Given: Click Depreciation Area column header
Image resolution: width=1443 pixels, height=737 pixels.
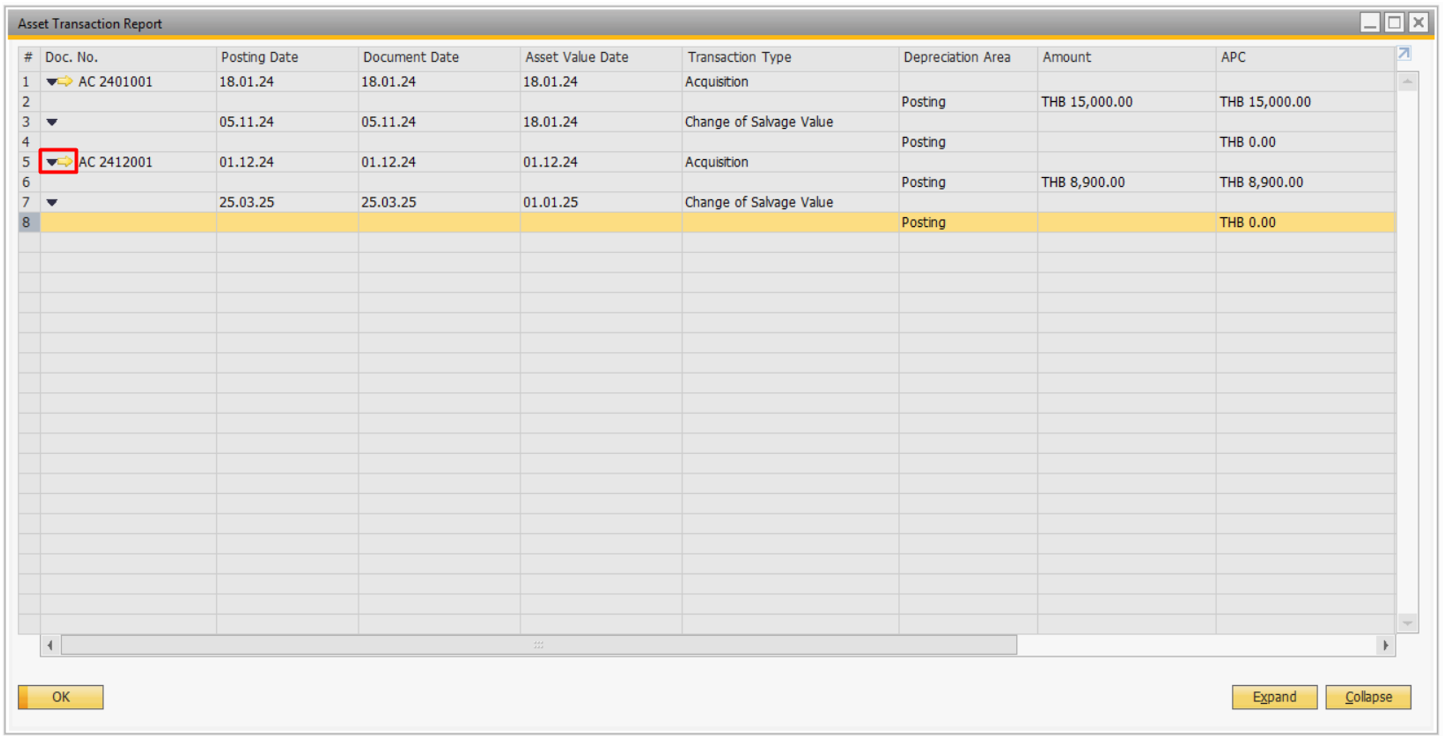Looking at the screenshot, I should click(x=968, y=58).
